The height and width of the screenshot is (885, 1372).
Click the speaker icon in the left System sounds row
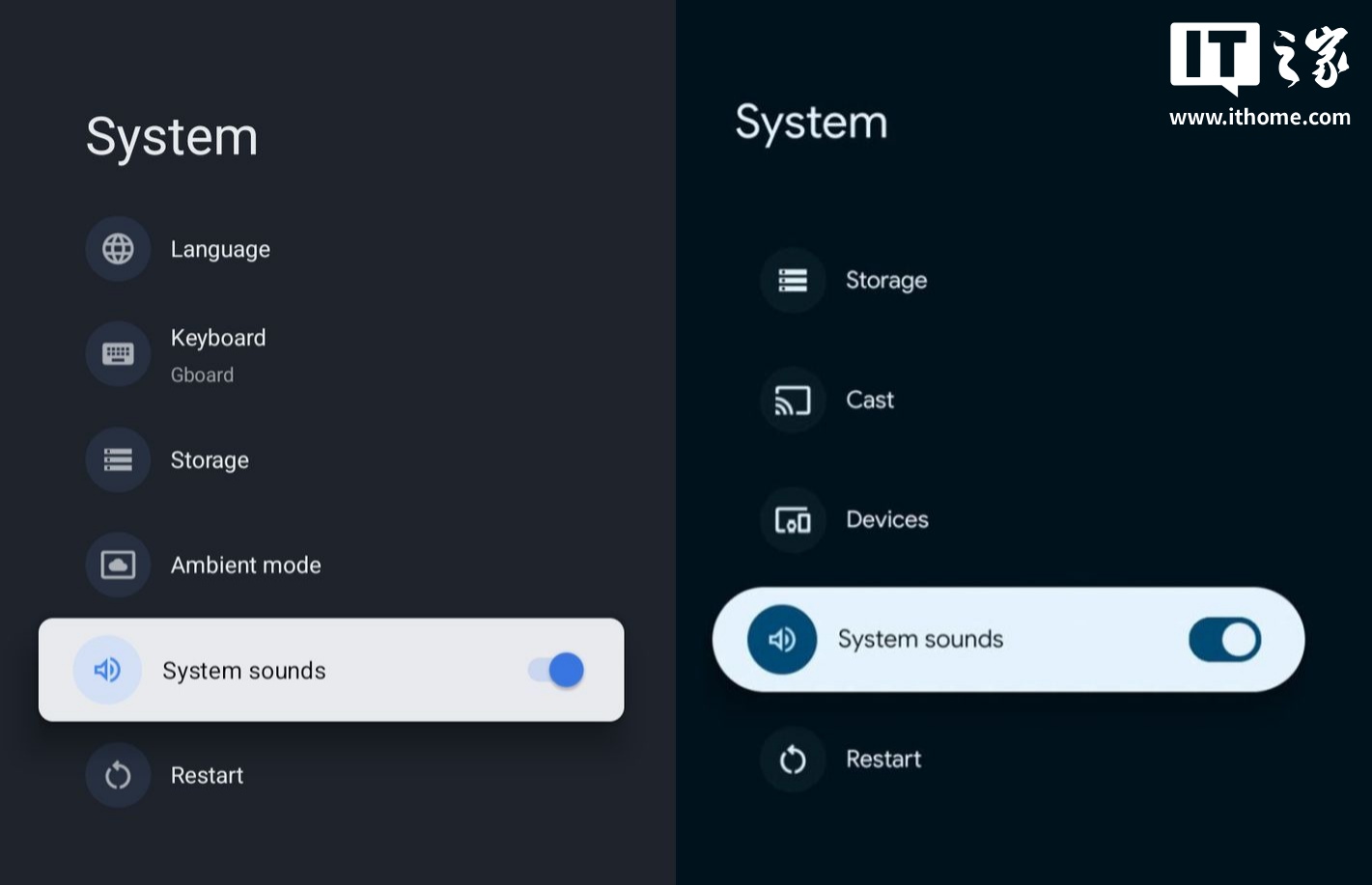[107, 670]
